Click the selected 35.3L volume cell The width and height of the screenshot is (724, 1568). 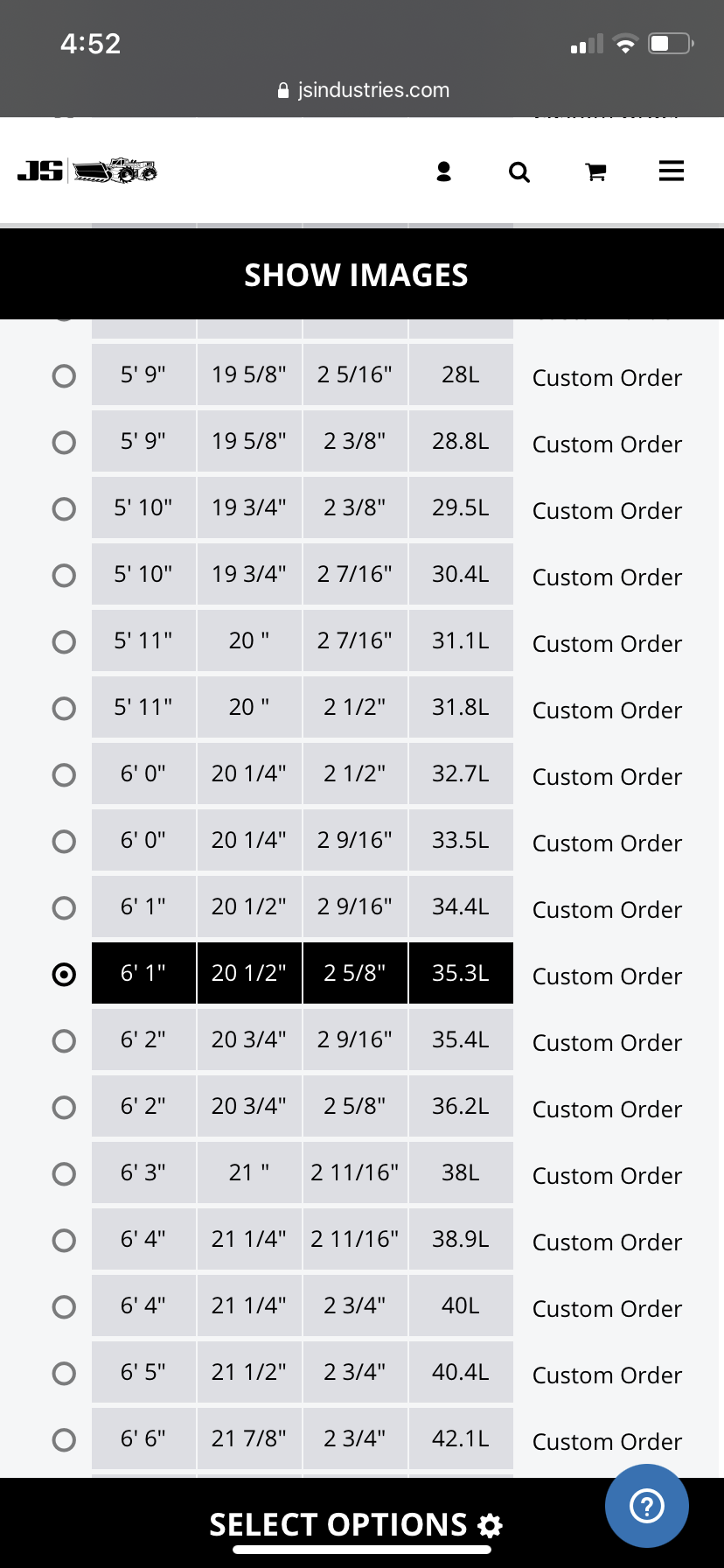click(460, 974)
